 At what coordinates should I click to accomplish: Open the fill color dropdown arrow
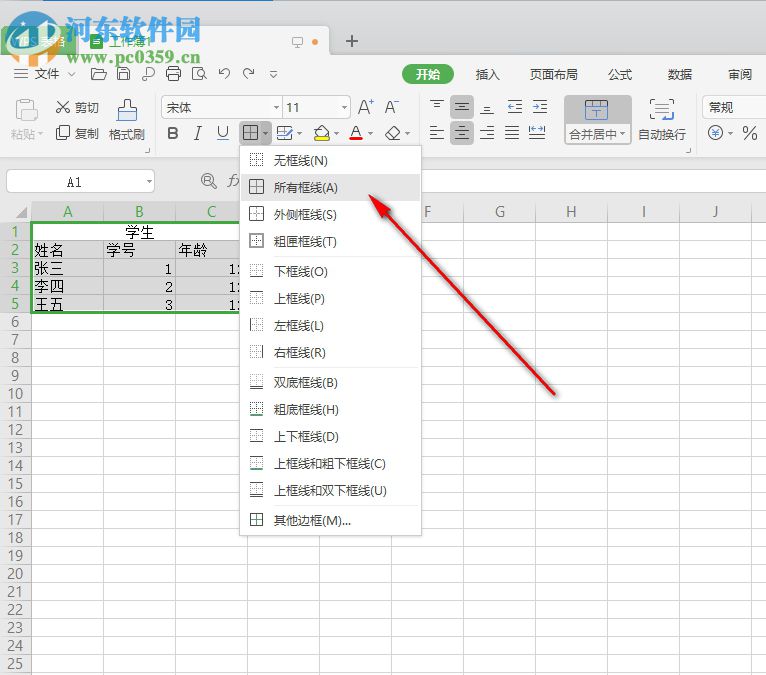[x=337, y=133]
